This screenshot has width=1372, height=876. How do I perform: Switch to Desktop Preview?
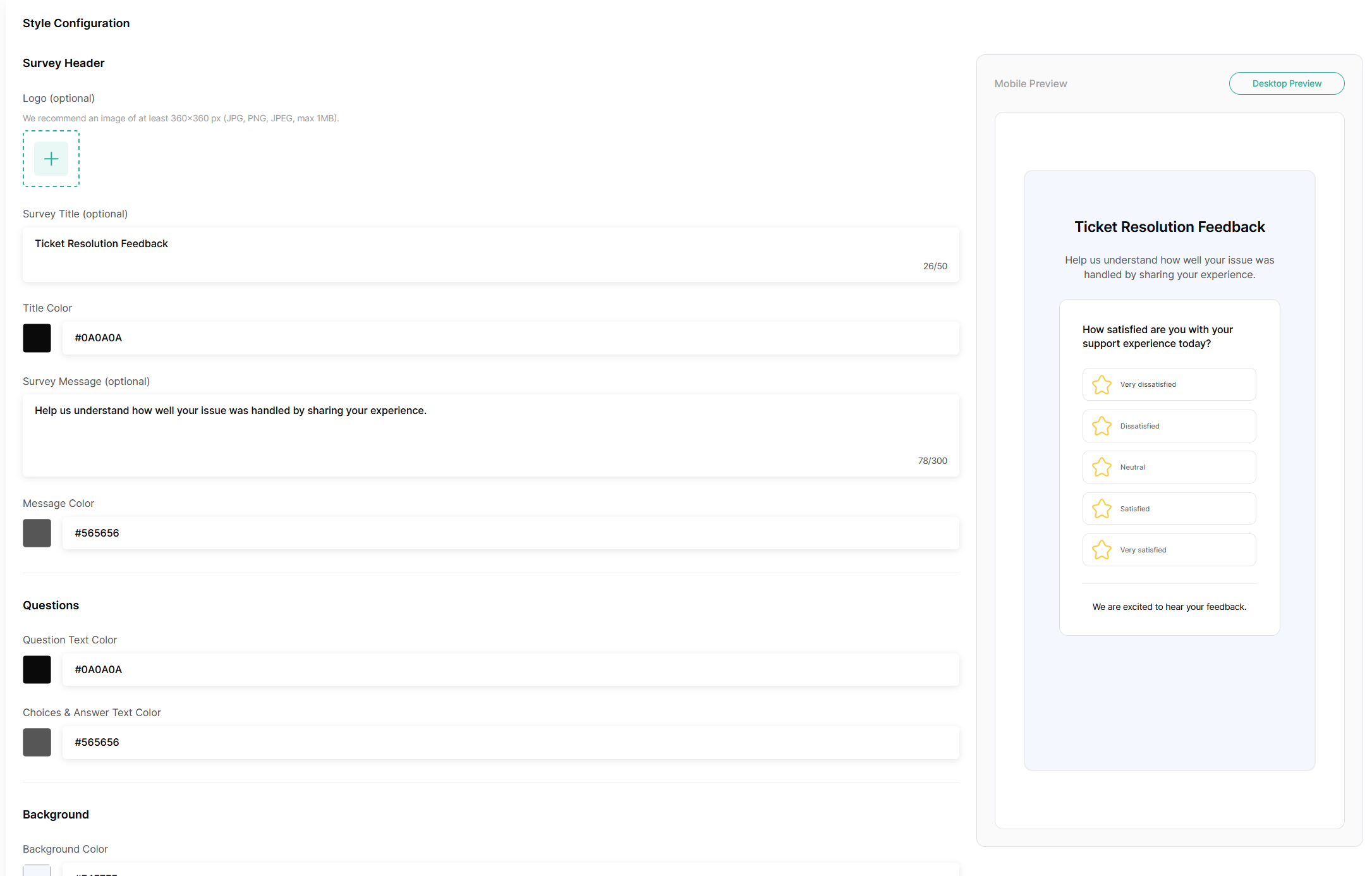(x=1286, y=83)
